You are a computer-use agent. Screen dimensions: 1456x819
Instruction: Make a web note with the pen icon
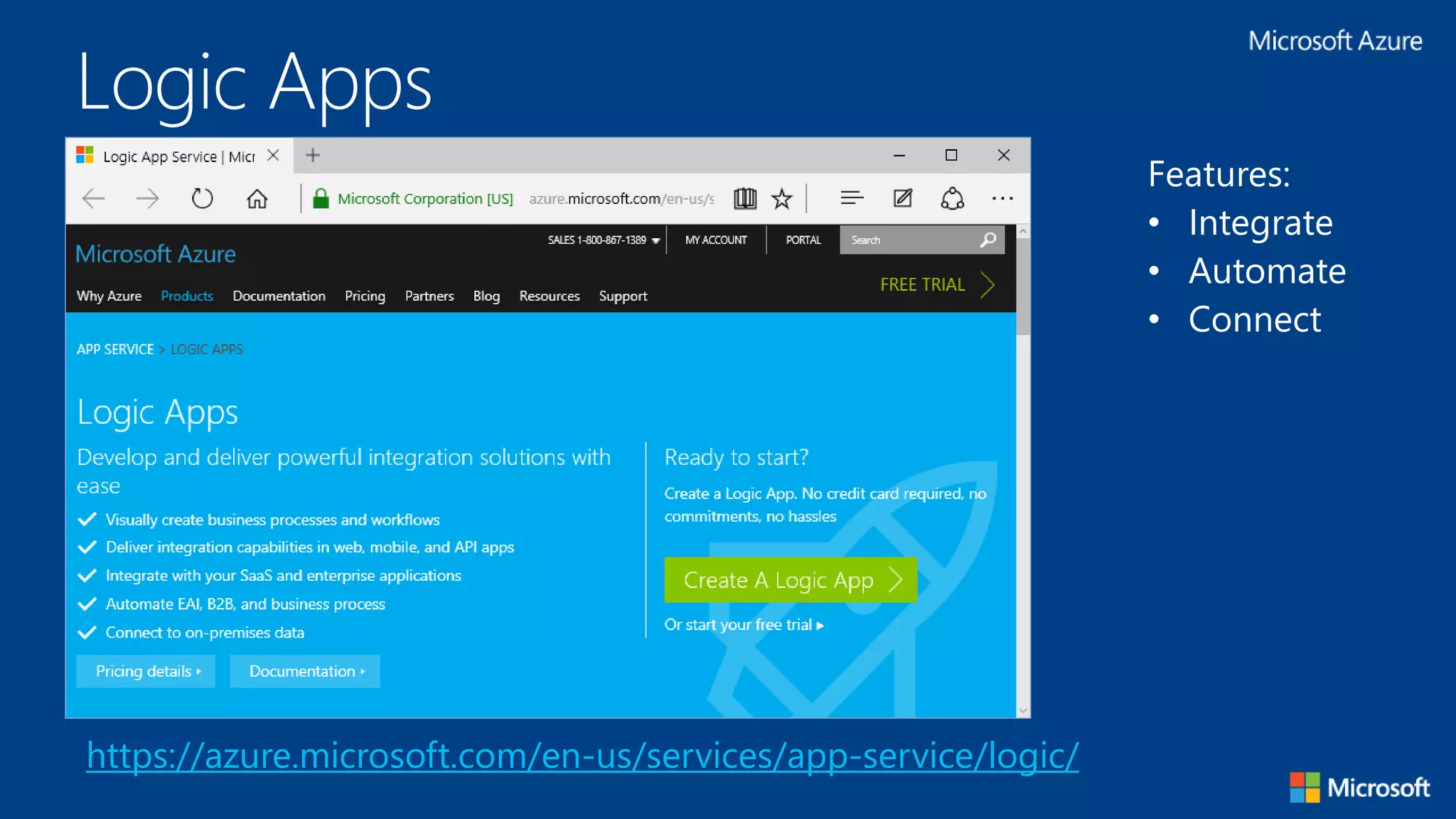point(903,198)
